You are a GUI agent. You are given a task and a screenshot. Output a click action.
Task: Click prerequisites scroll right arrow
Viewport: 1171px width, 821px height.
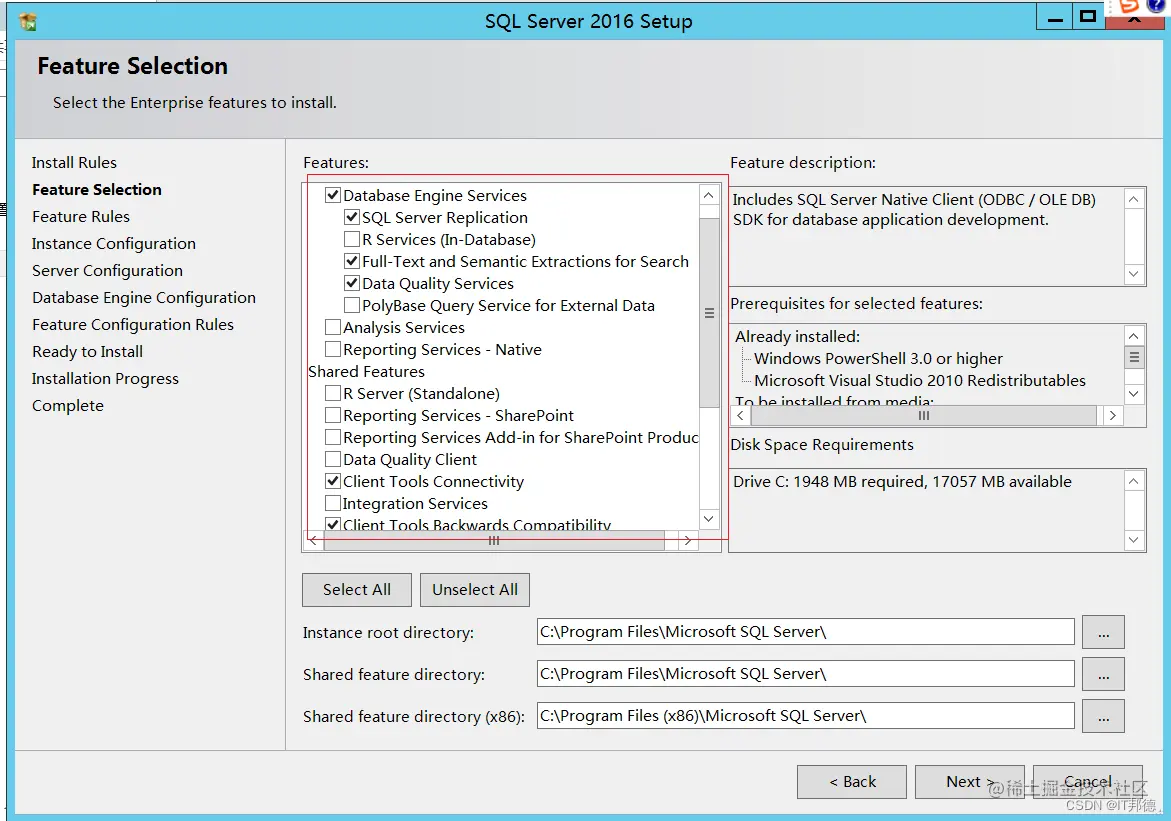point(1113,416)
